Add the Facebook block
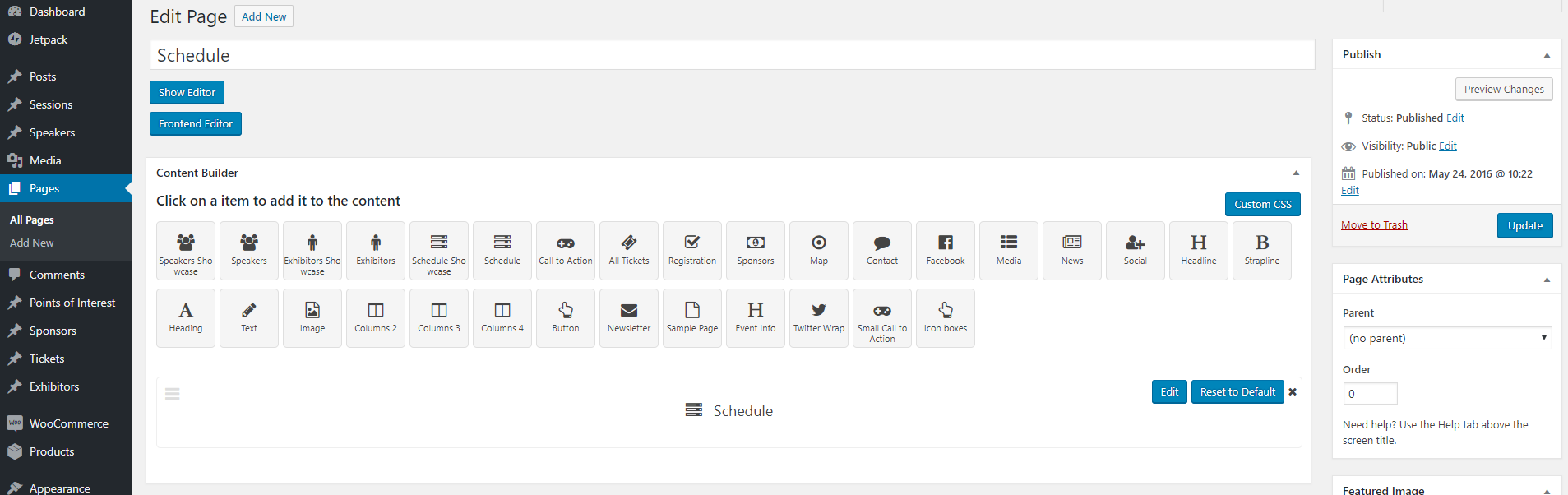The width and height of the screenshot is (1568, 495). tap(946, 251)
